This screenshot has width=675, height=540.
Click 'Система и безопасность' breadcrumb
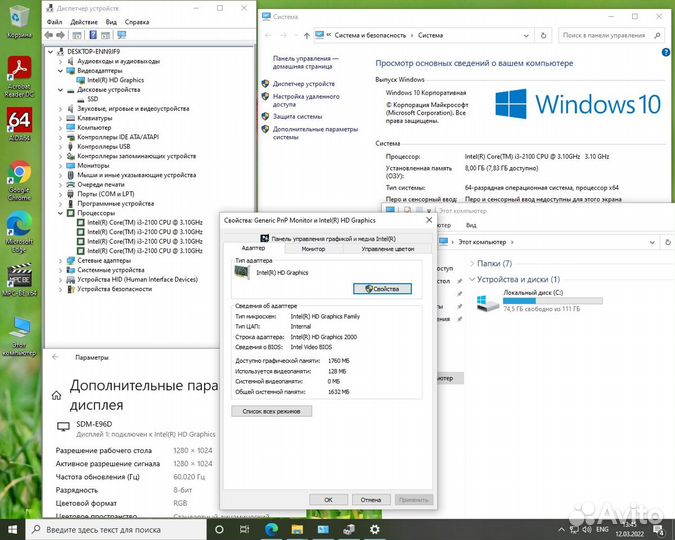coord(370,36)
